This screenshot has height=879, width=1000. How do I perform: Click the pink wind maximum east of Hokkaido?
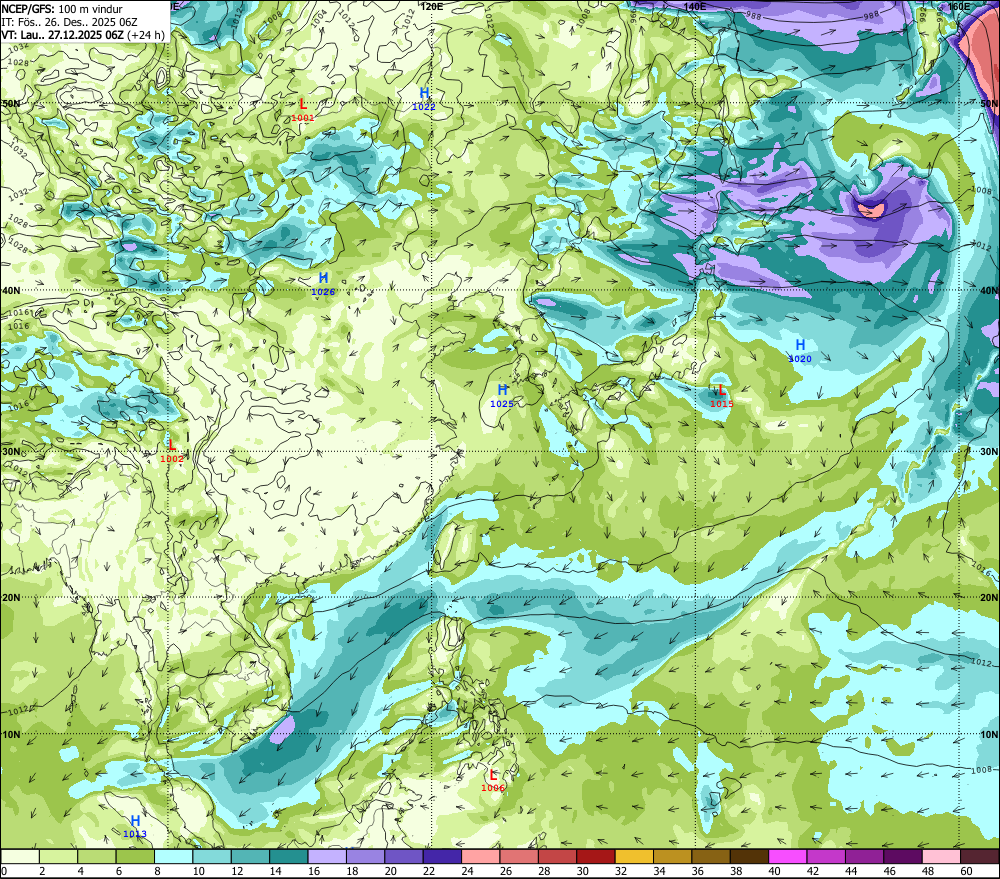coord(871,208)
